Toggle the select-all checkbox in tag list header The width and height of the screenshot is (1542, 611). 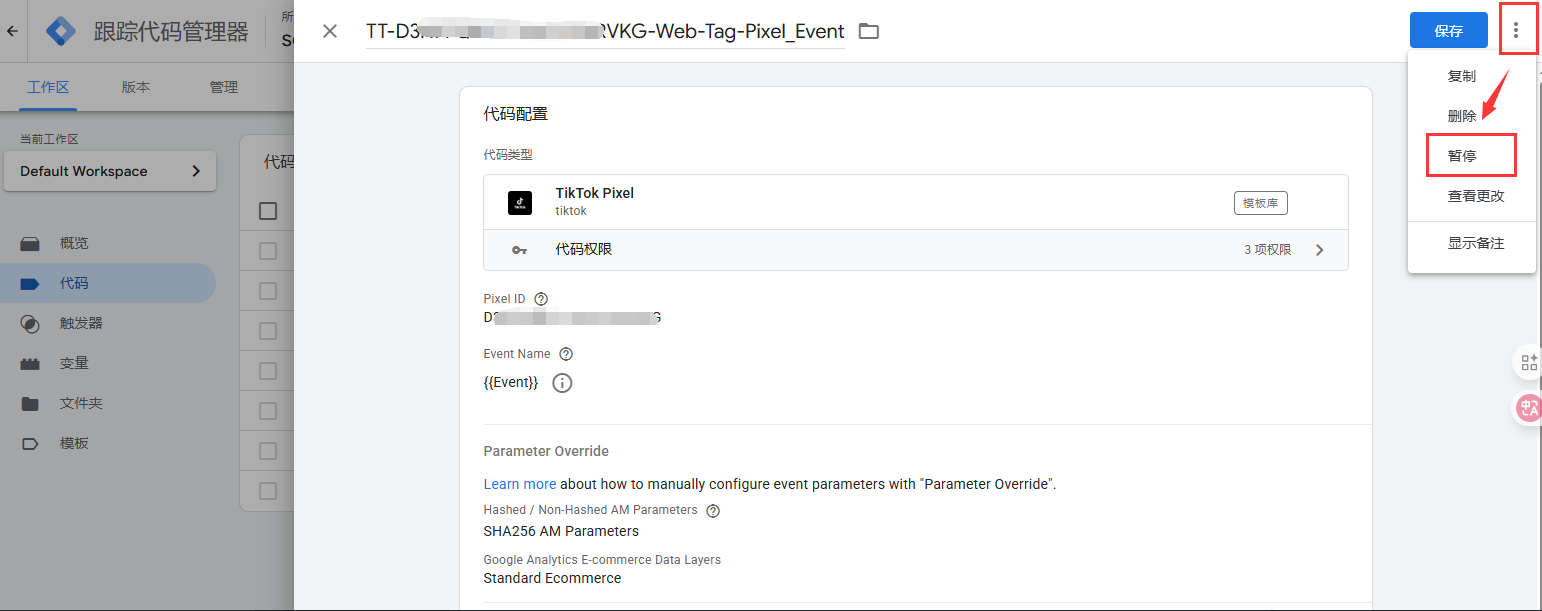click(268, 211)
